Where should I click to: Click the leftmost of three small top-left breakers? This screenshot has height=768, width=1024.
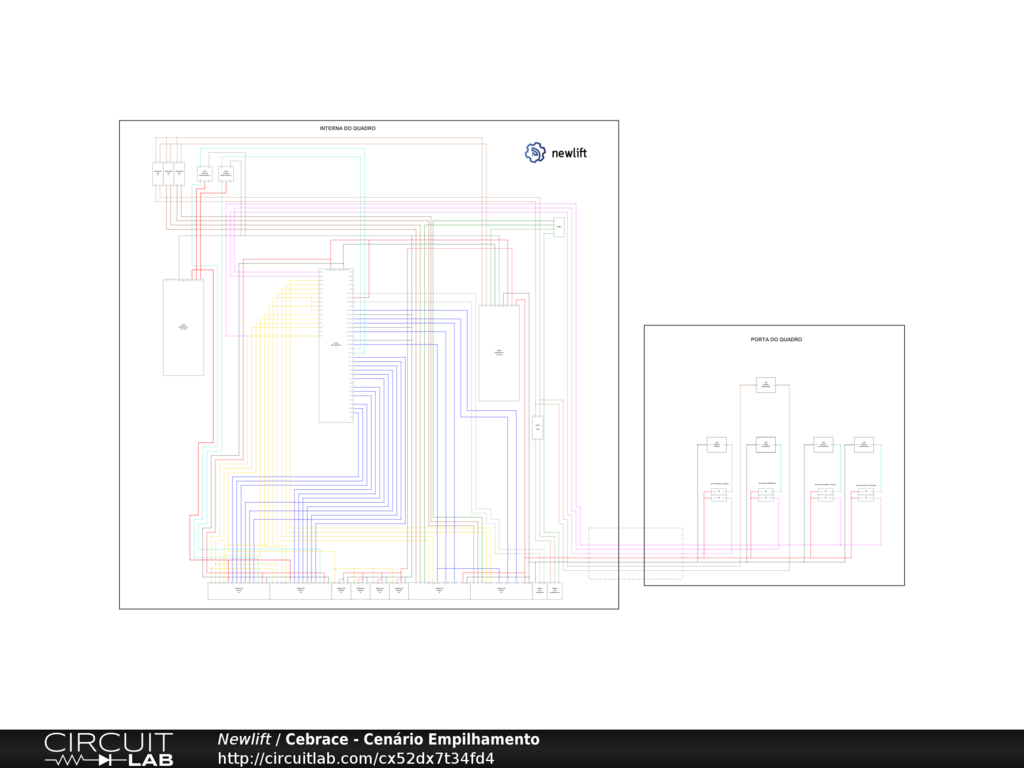click(157, 173)
